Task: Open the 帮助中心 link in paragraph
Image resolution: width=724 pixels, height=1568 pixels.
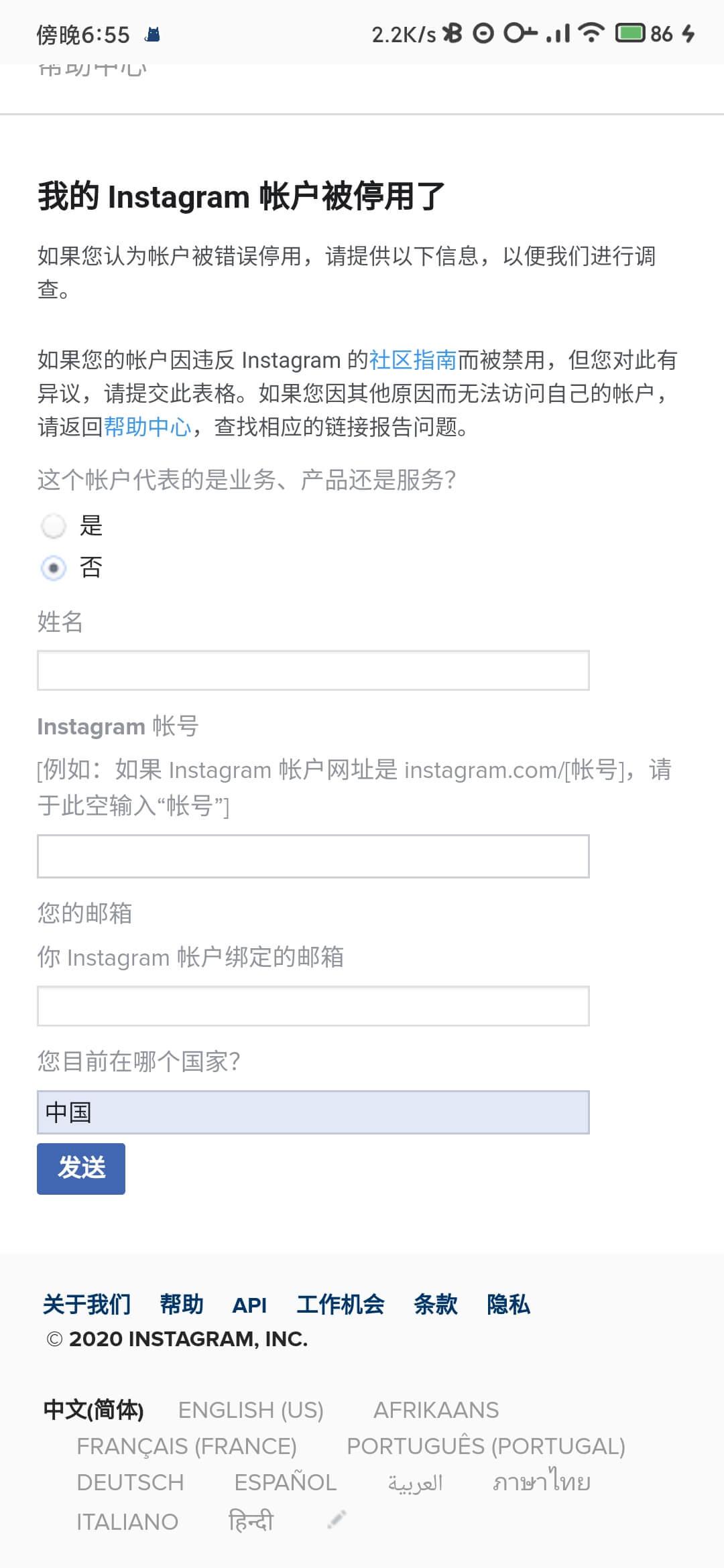Action: (x=147, y=427)
